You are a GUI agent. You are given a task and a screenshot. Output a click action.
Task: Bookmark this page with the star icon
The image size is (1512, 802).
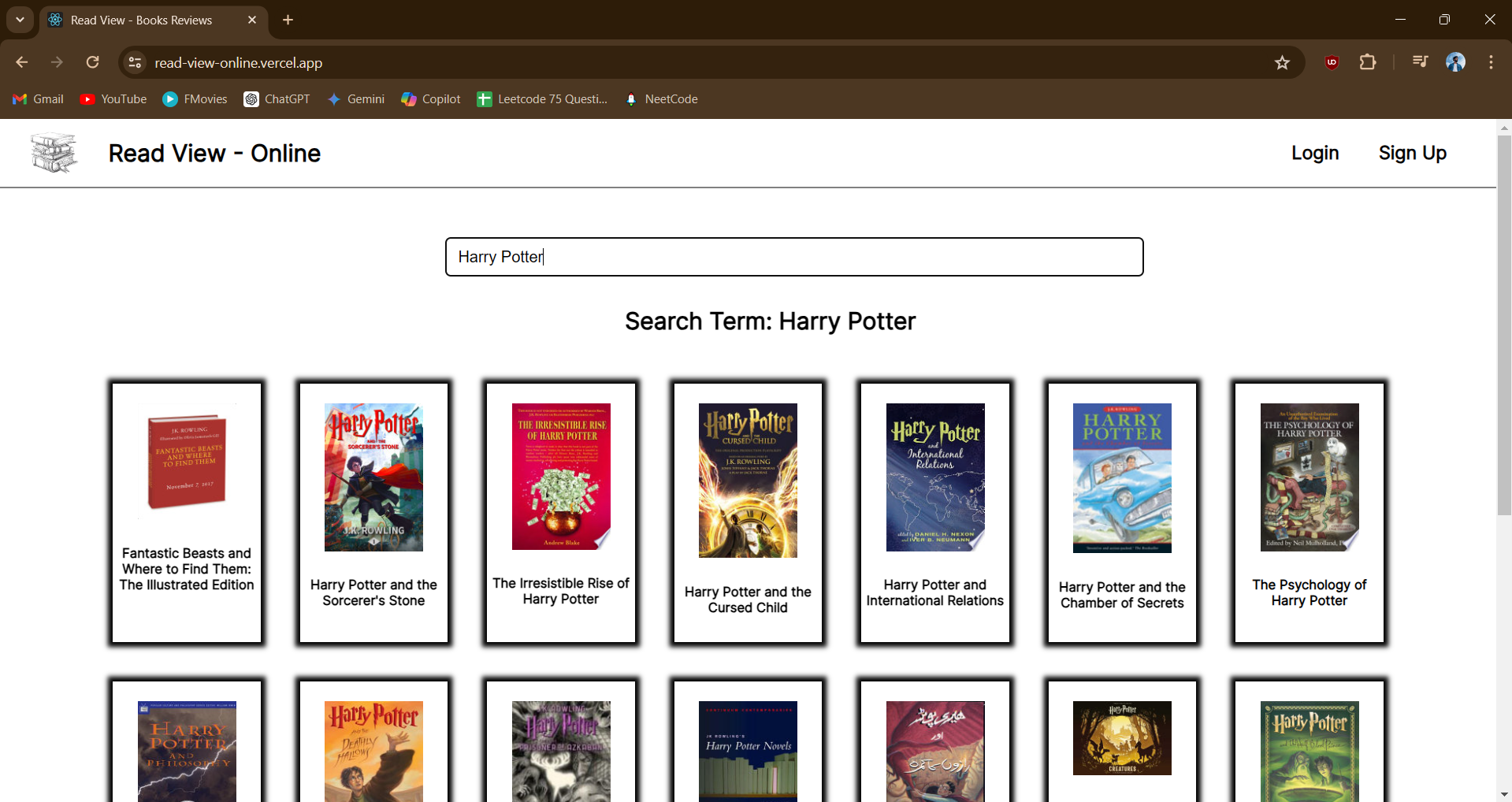point(1282,62)
